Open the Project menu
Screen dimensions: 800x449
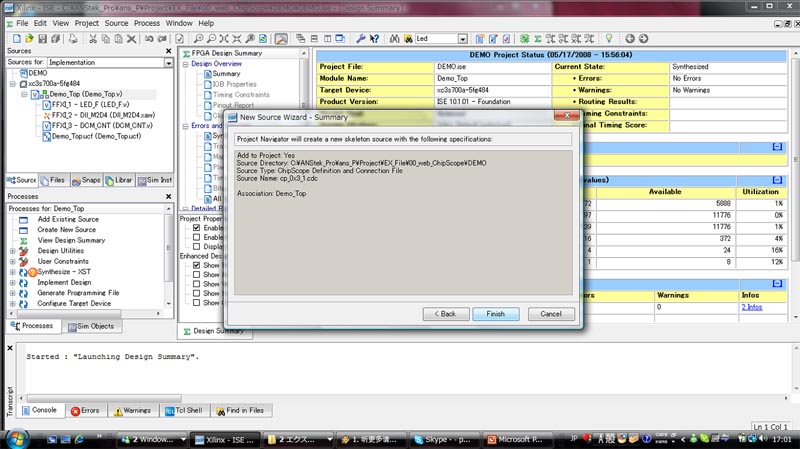coord(87,23)
